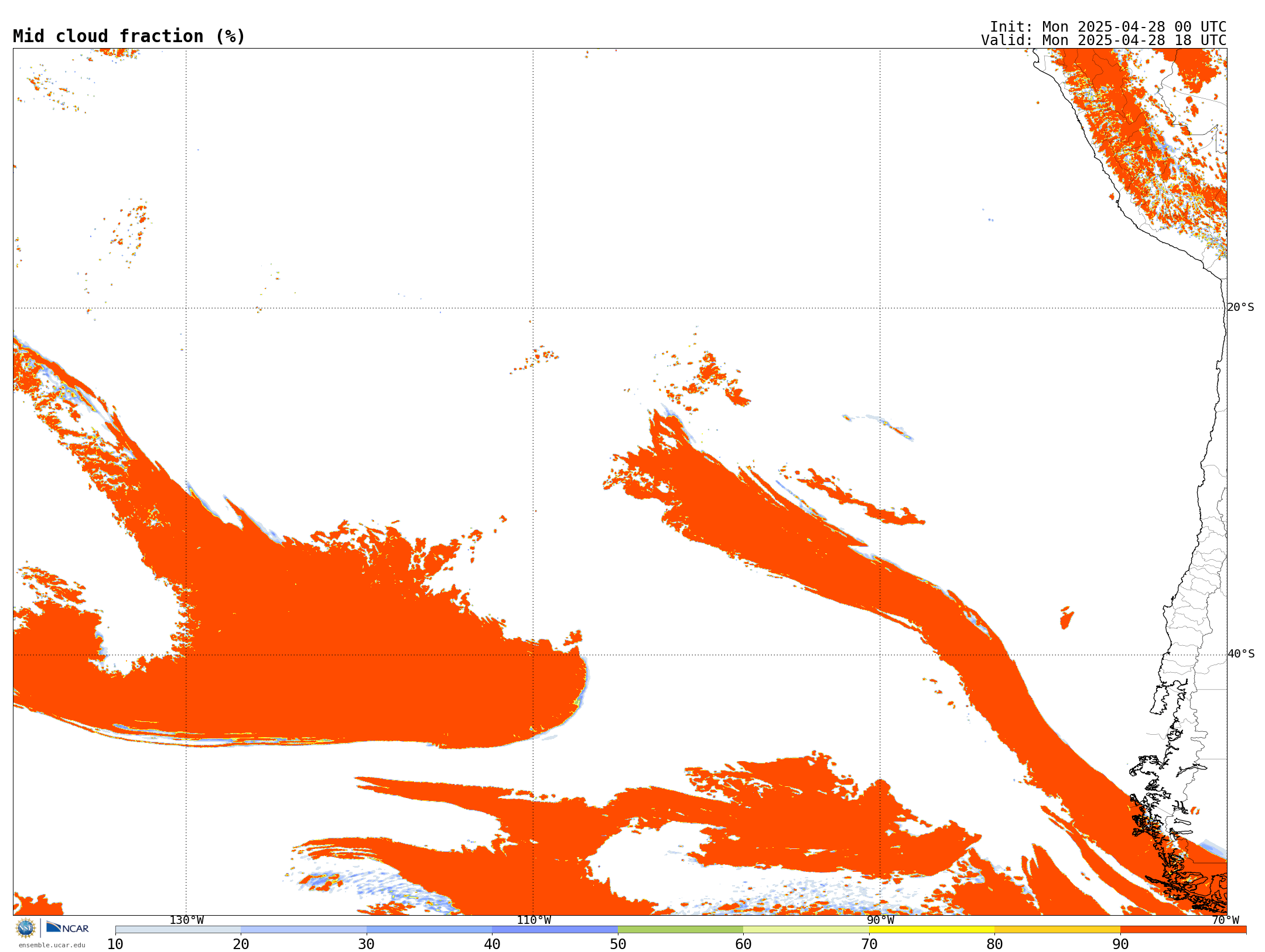Click the 130°W longitude label
Image resolution: width=1265 pixels, height=952 pixels.
coord(187,920)
